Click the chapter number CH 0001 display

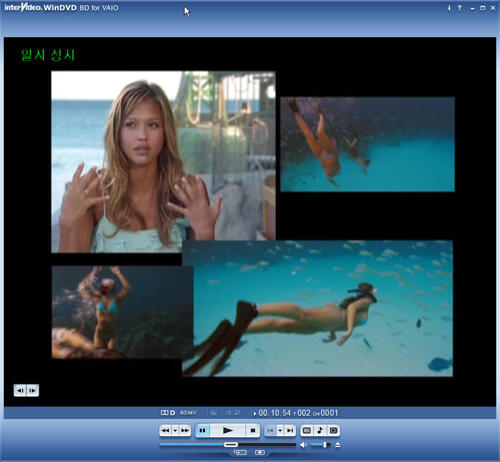pos(325,413)
